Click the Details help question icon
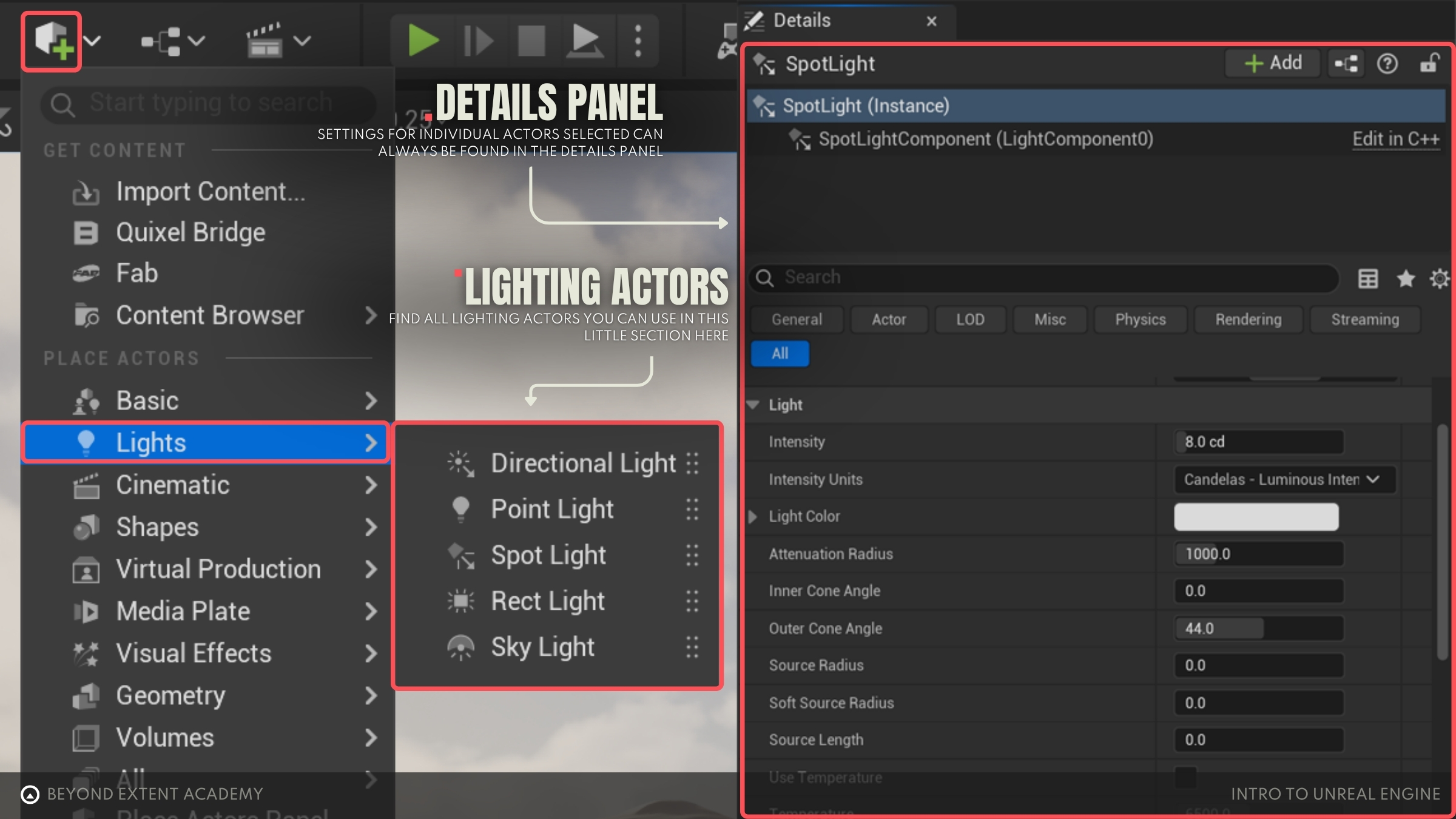Viewport: 1456px width, 819px height. click(x=1387, y=63)
